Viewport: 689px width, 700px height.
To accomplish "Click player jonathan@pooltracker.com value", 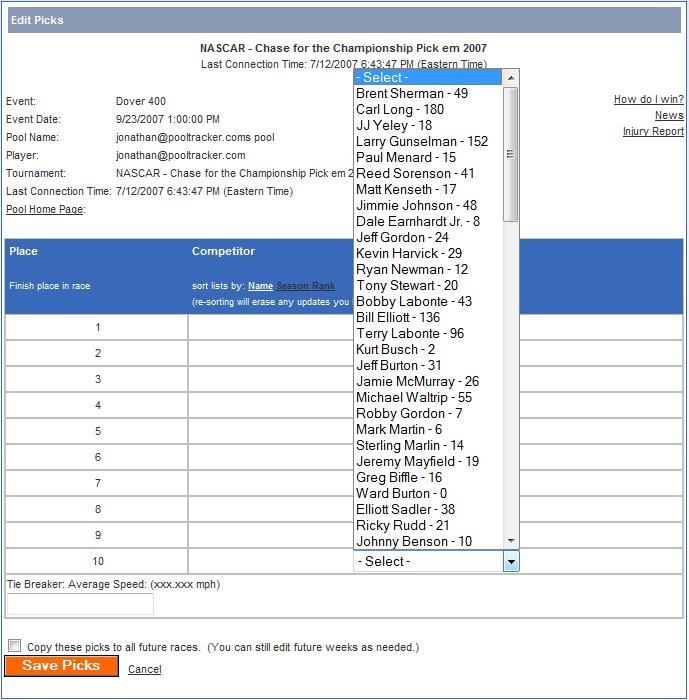I will tap(181, 155).
